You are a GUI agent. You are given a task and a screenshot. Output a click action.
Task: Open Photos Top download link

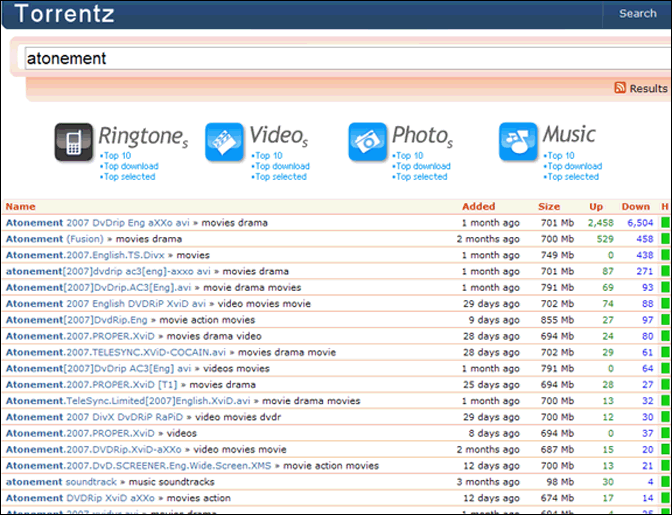coord(423,166)
